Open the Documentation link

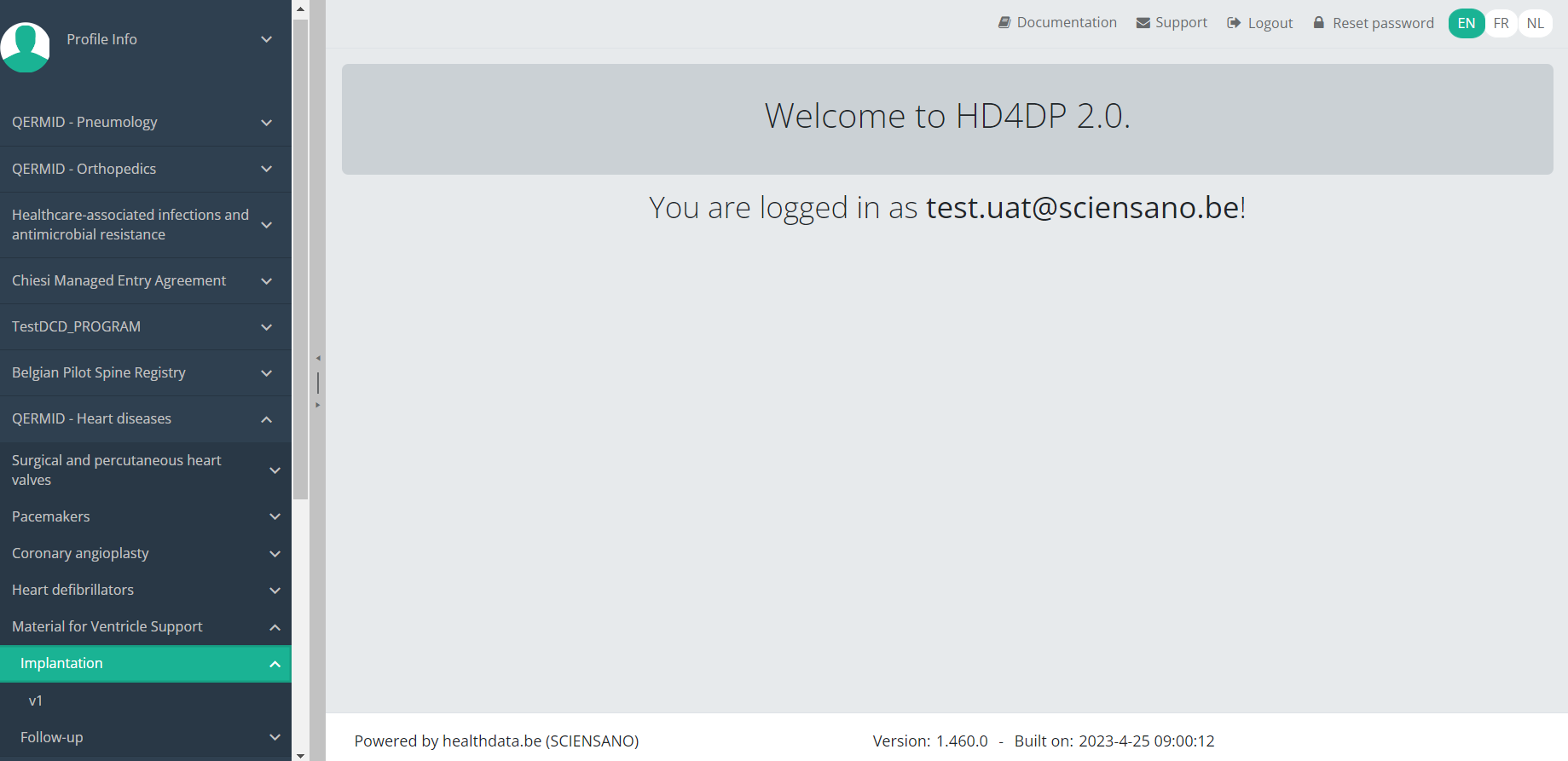click(1066, 23)
